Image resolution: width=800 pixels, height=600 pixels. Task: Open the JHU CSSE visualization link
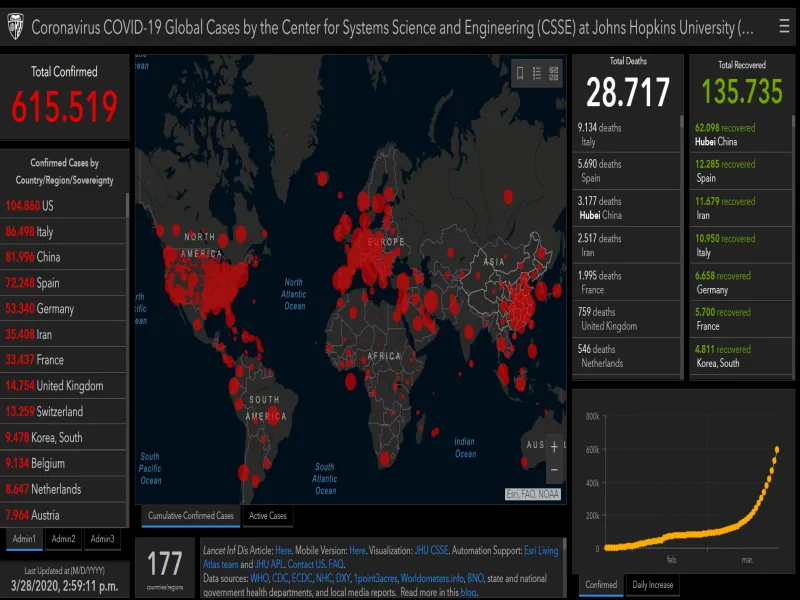431,550
